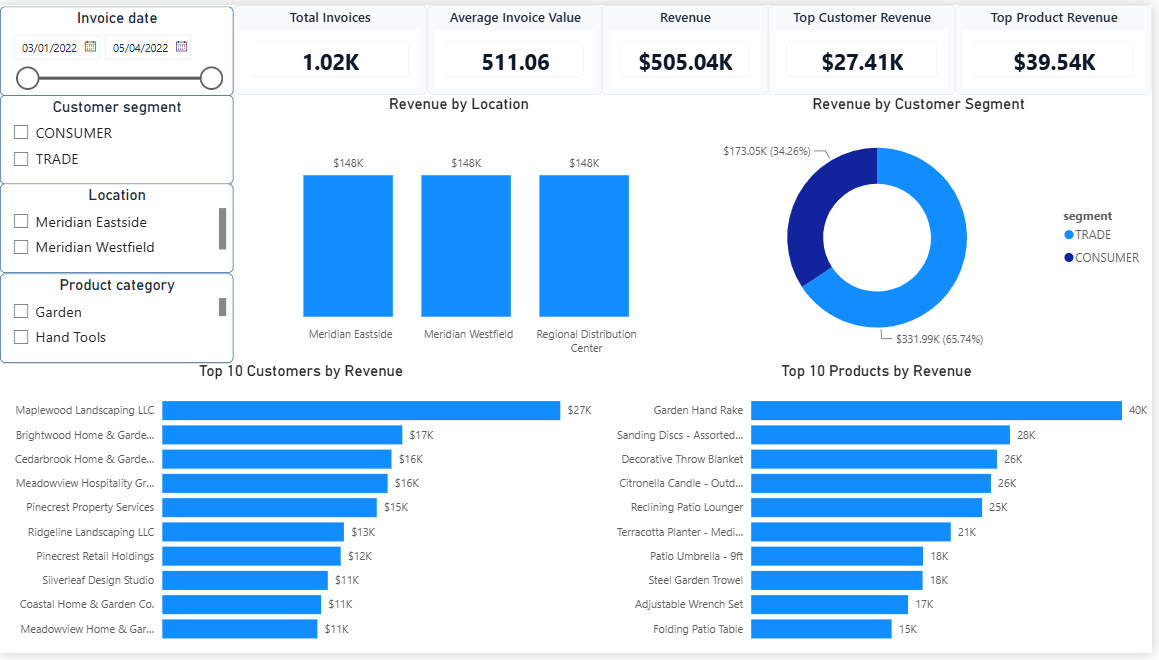Click the right handle of the date slider
The height and width of the screenshot is (660, 1159).
(x=211, y=78)
